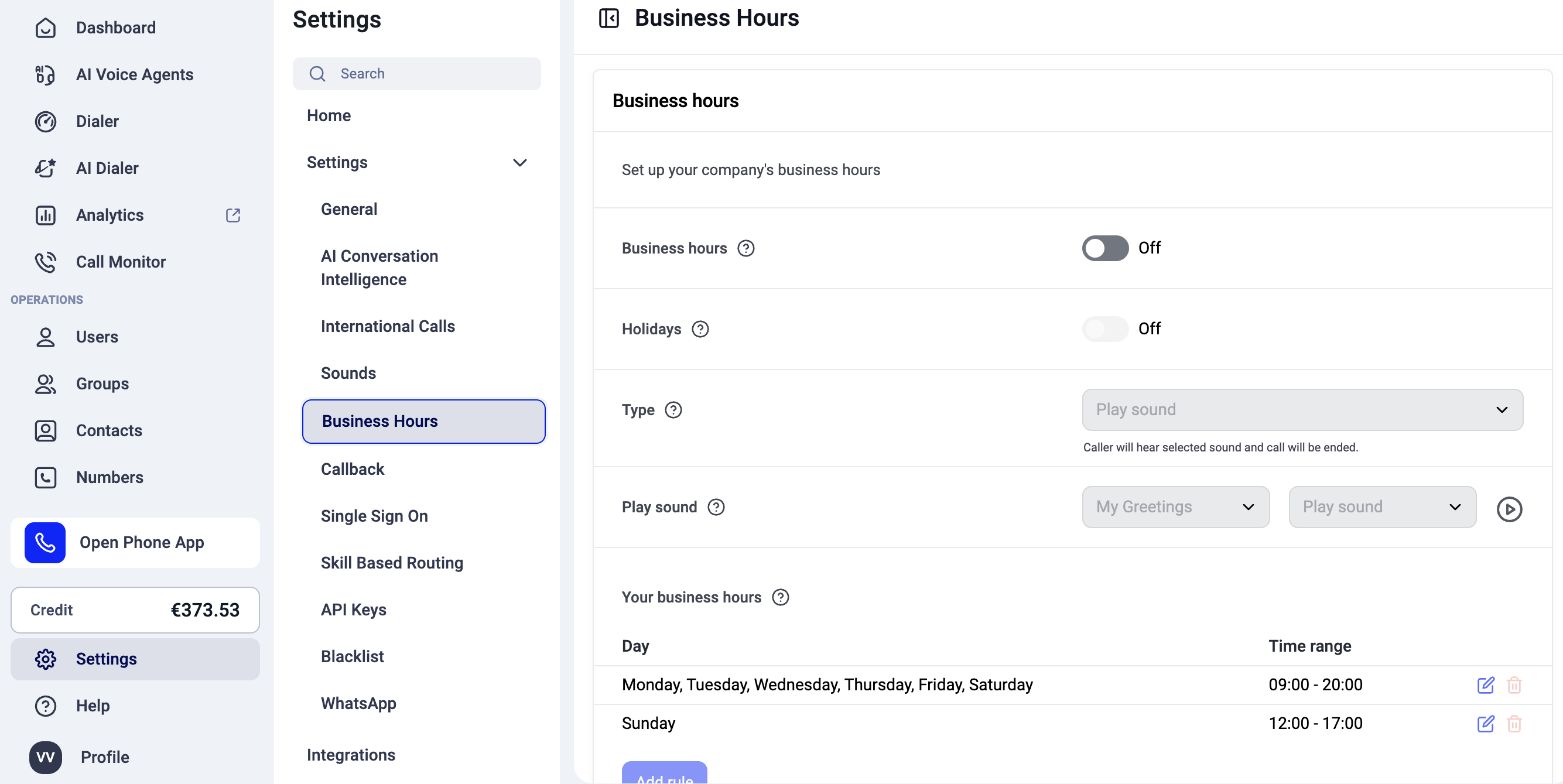
Task: Open the Profile link
Action: [105, 757]
